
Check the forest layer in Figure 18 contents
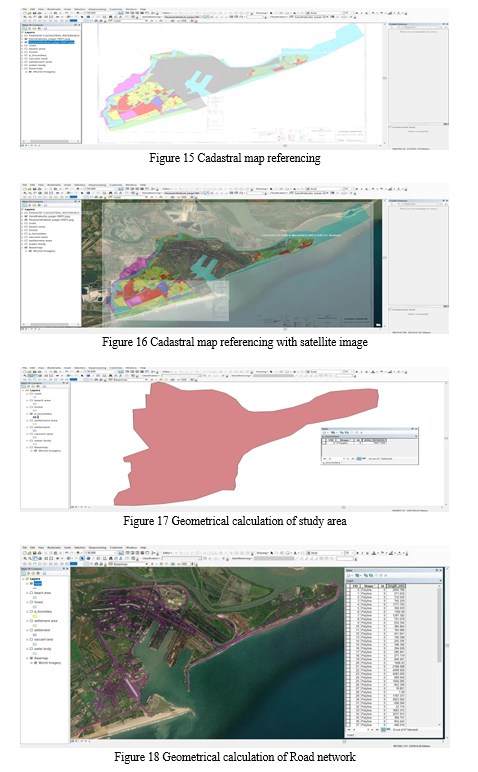click(x=31, y=602)
